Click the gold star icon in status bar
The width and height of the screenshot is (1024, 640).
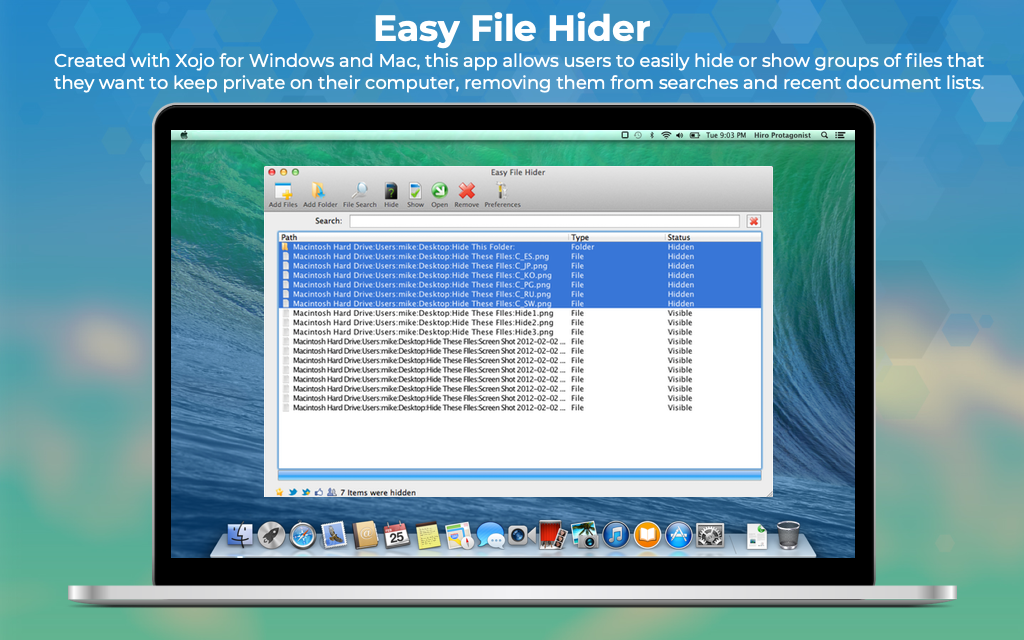pyautogui.click(x=280, y=492)
